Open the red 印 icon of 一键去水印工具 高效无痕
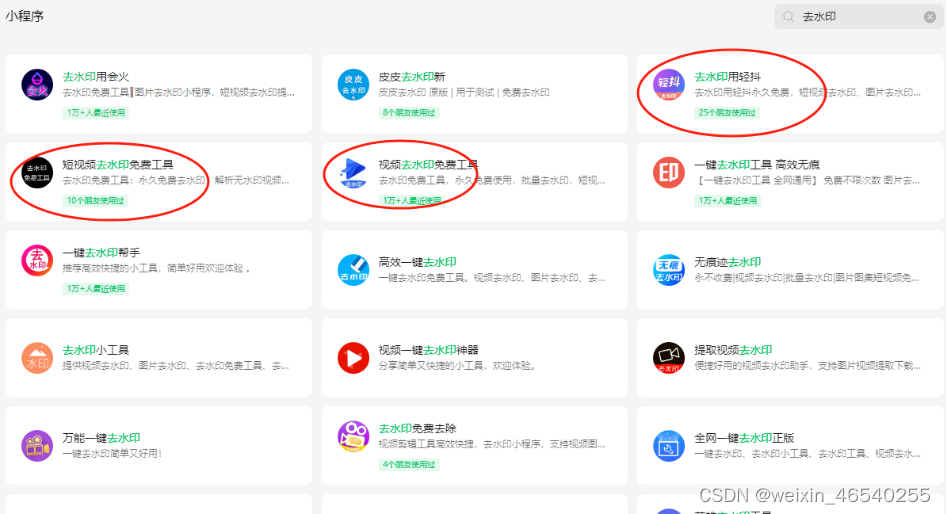Screen dimensions: 946x514 [x=668, y=173]
